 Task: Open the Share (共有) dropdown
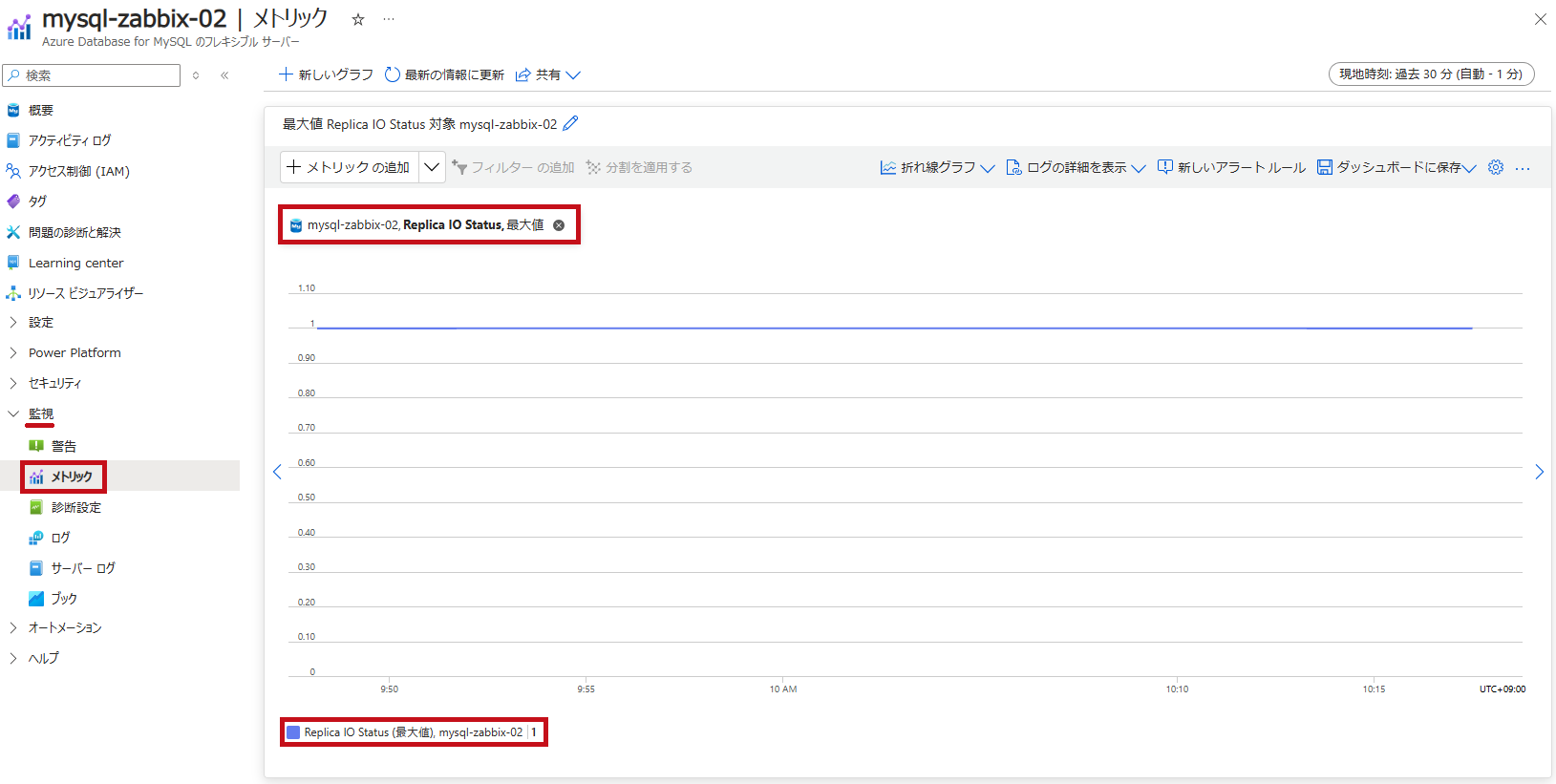click(547, 74)
